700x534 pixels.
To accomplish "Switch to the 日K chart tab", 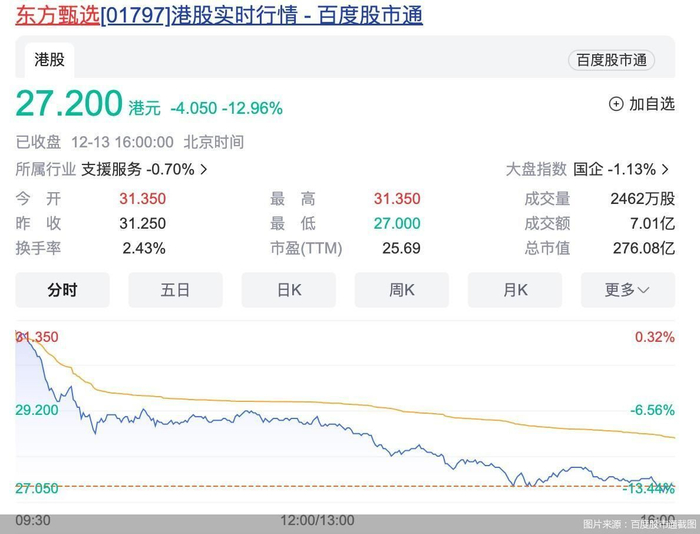I will 289,290.
